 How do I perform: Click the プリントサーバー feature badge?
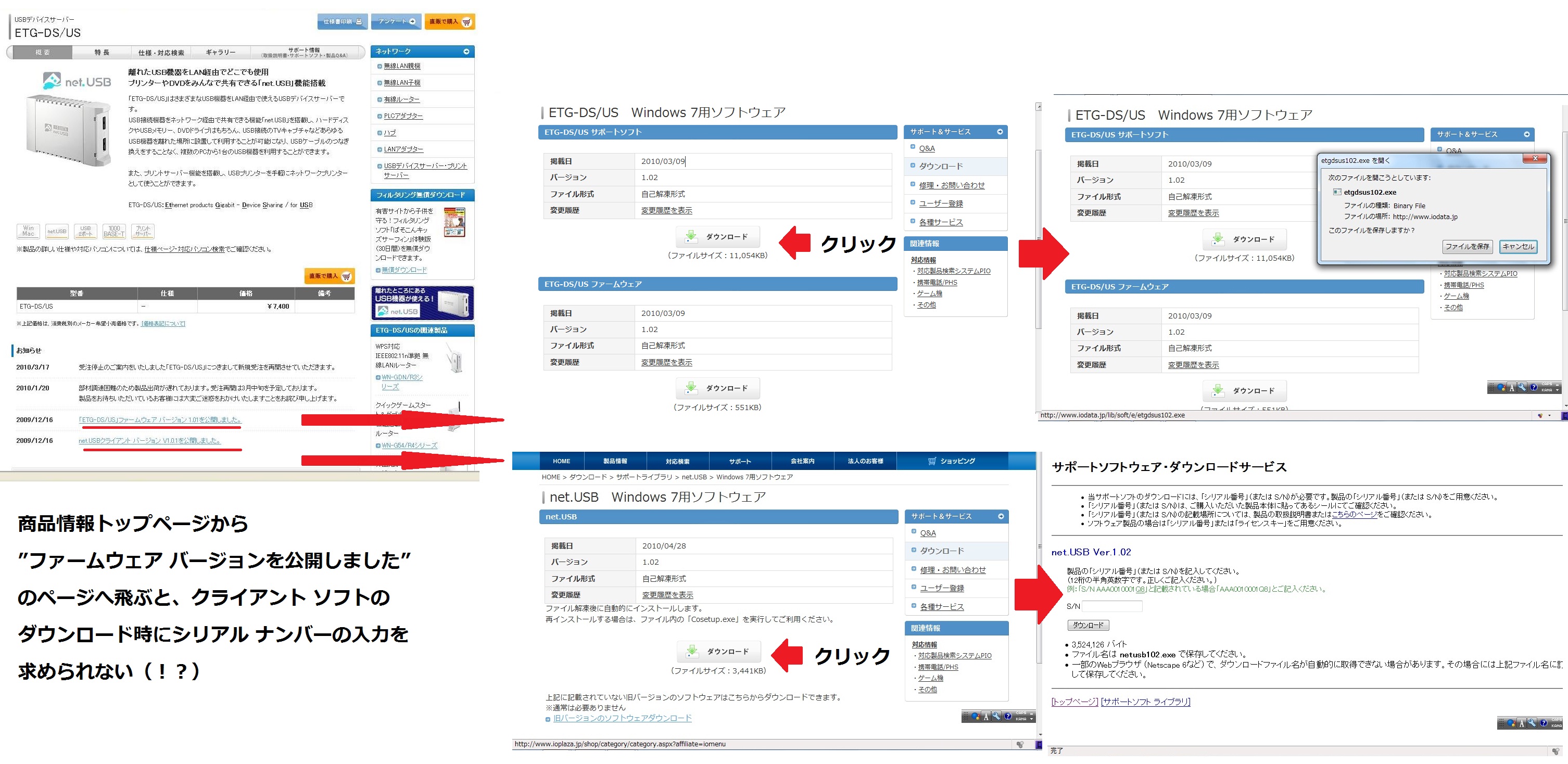pyautogui.click(x=143, y=231)
